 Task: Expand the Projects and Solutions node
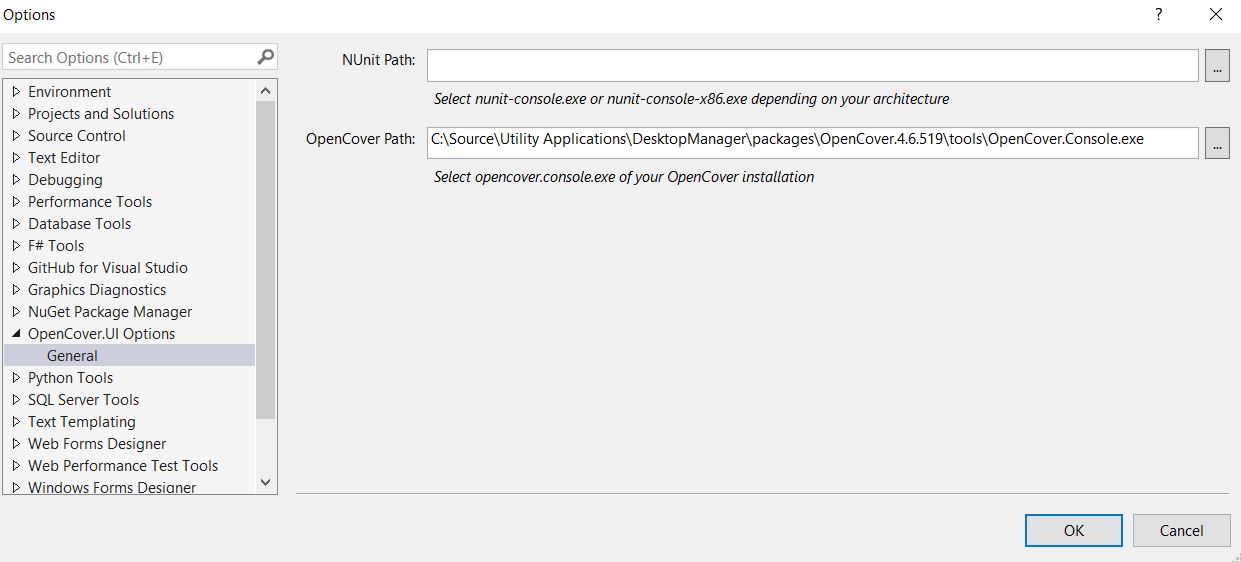(16, 114)
